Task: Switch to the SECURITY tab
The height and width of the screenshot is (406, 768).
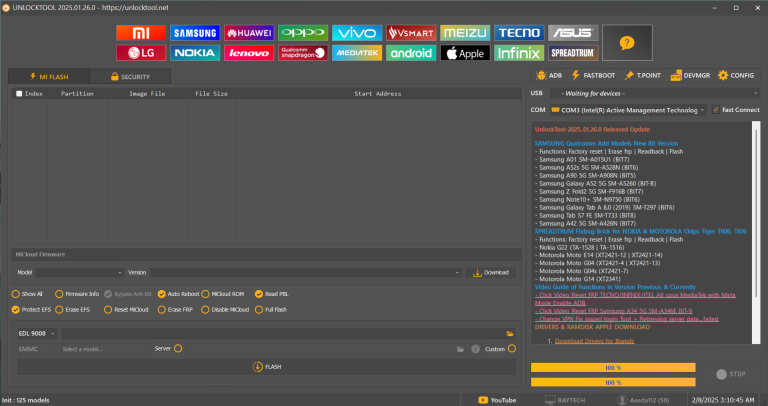Action: 130,76
